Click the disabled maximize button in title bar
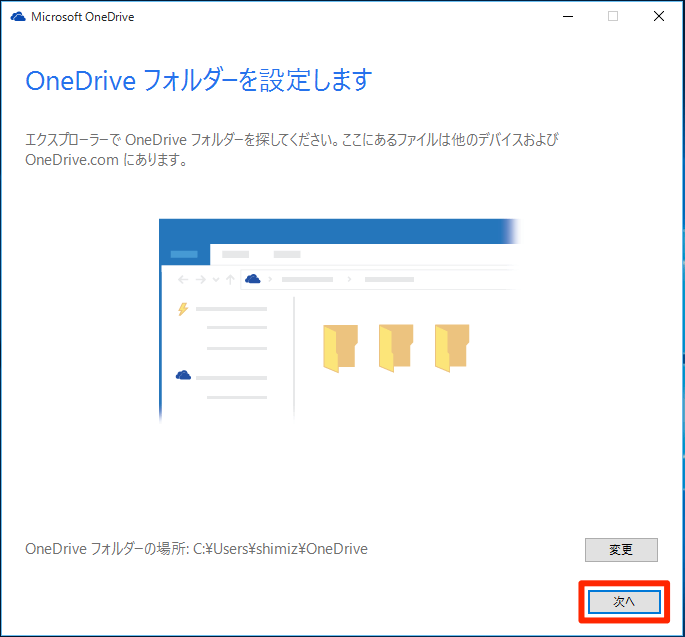The image size is (685, 637). pyautogui.click(x=613, y=17)
